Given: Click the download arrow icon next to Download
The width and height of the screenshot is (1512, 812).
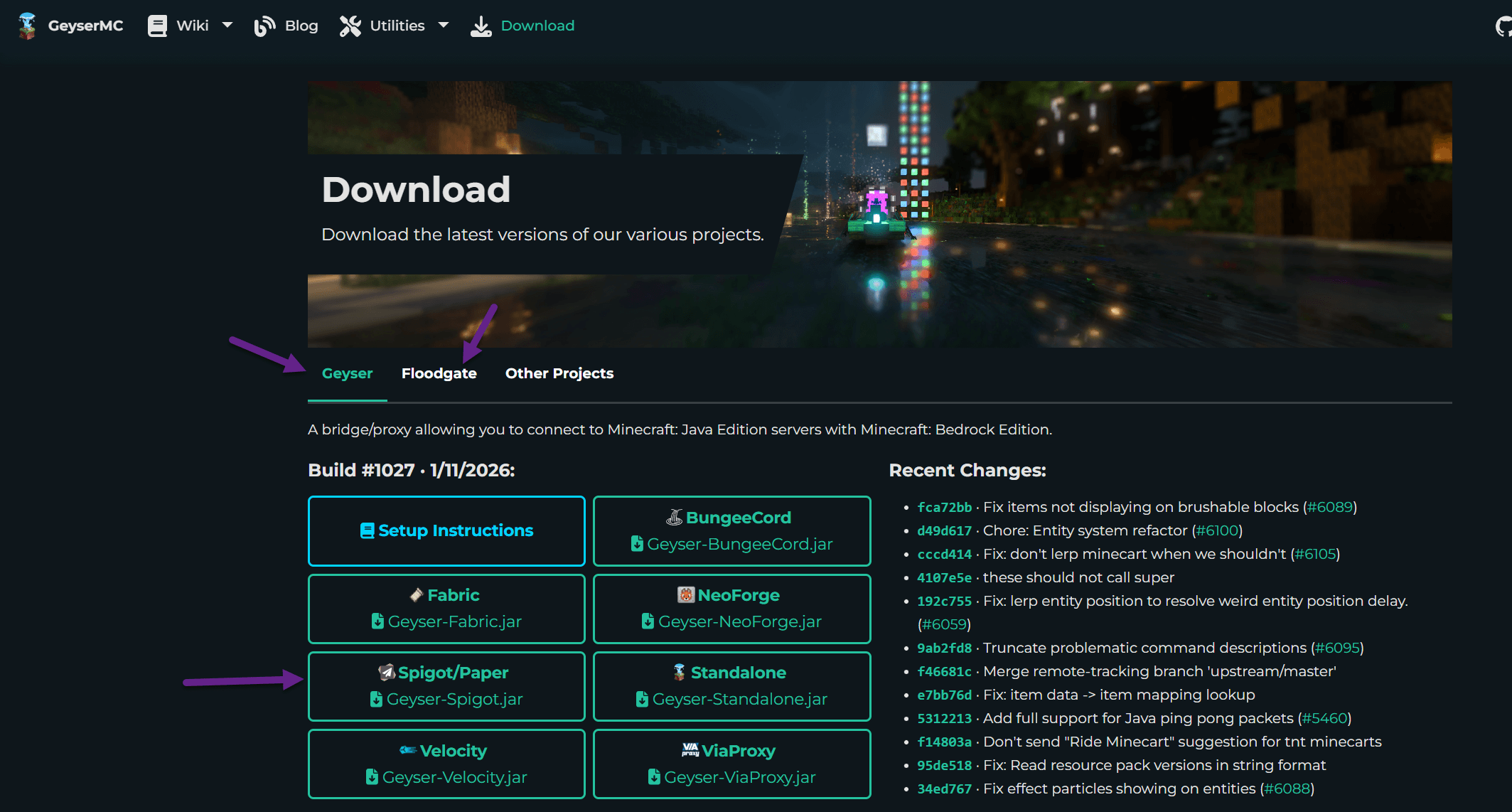Looking at the screenshot, I should click(481, 26).
